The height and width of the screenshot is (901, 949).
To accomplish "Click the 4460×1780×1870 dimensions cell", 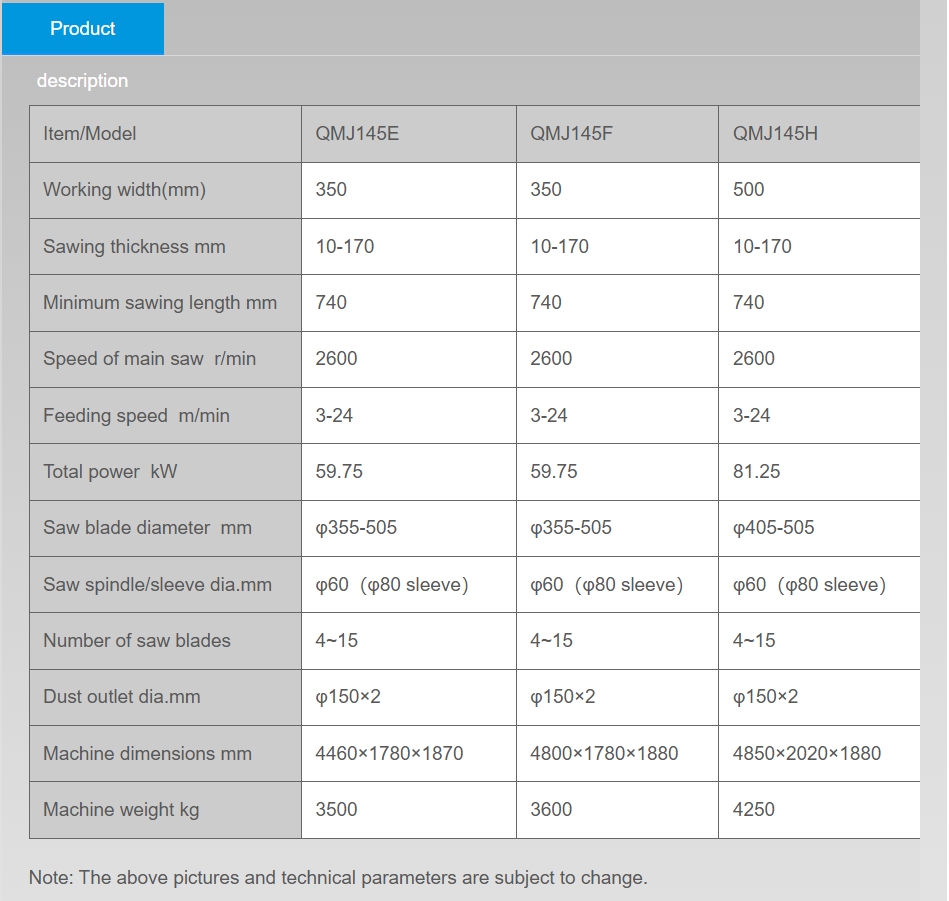I will tap(389, 754).
